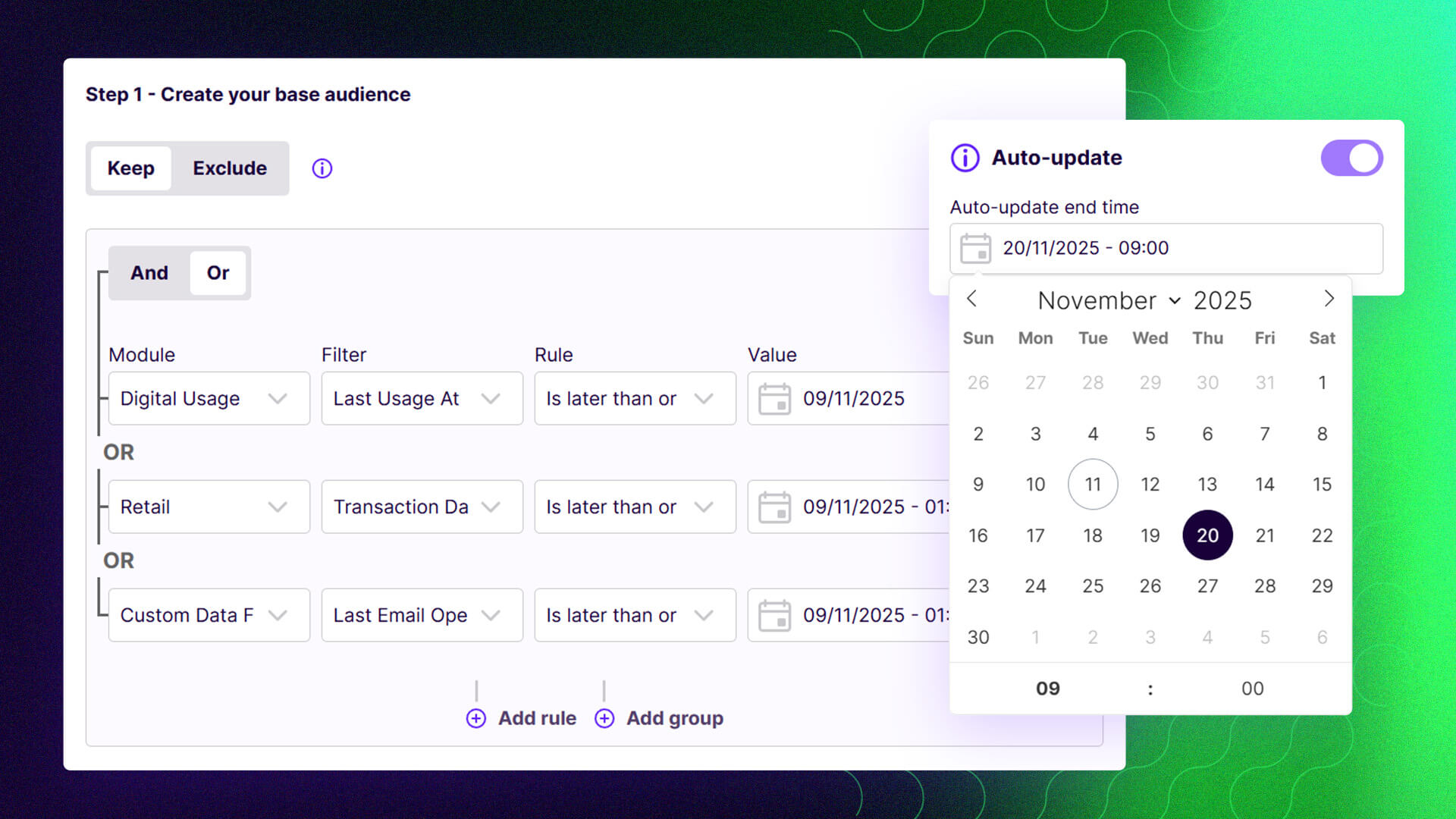
Task: Pick November 11 in calendar
Action: [1092, 485]
